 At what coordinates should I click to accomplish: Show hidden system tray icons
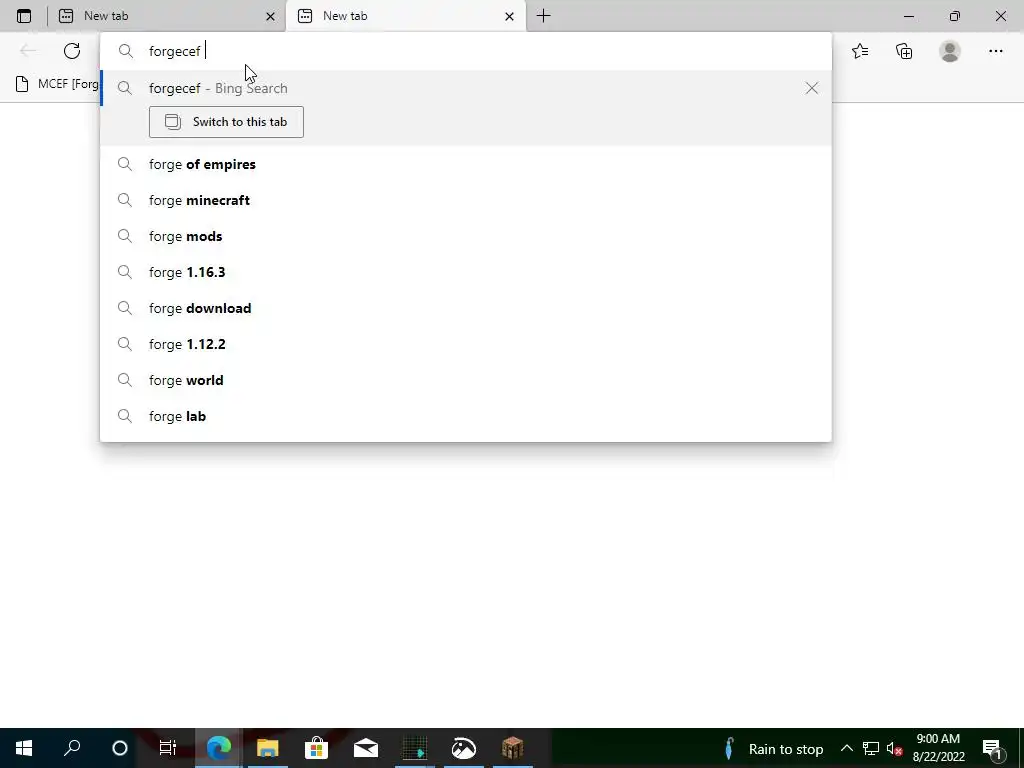[x=846, y=748]
